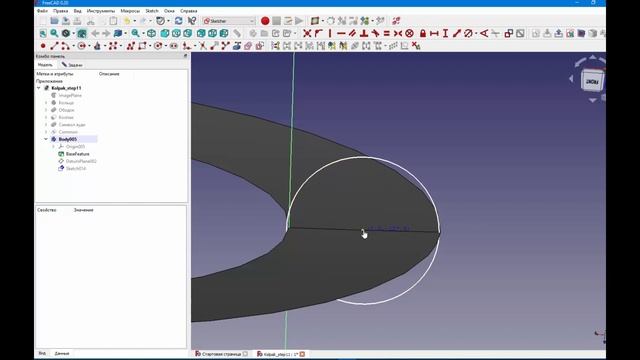Viewport: 640px width, 360px height.
Task: Toggle driving/reference constraint icon
Action: [509, 33]
